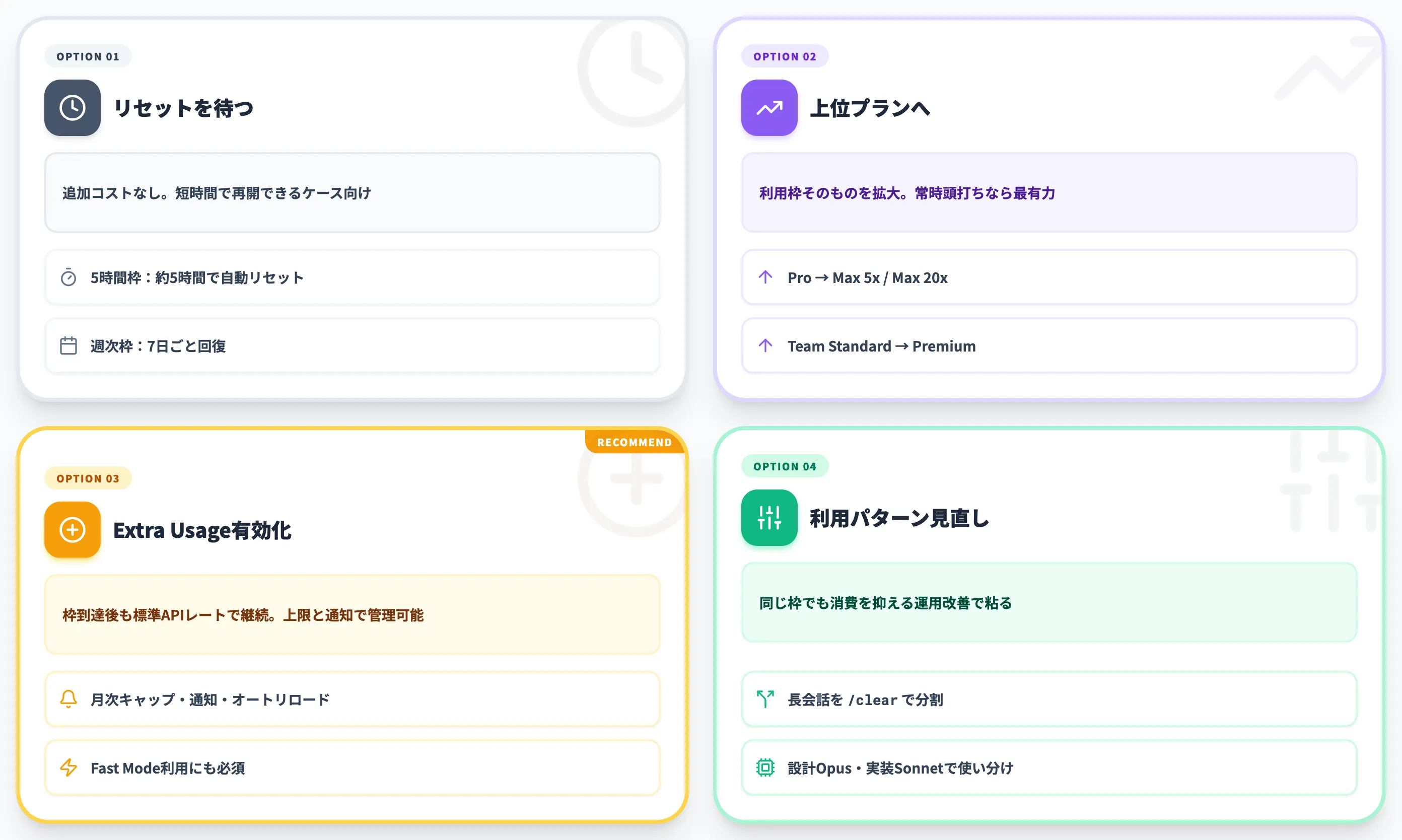Select the 長会話を /clear で分割 text

[x=866, y=699]
